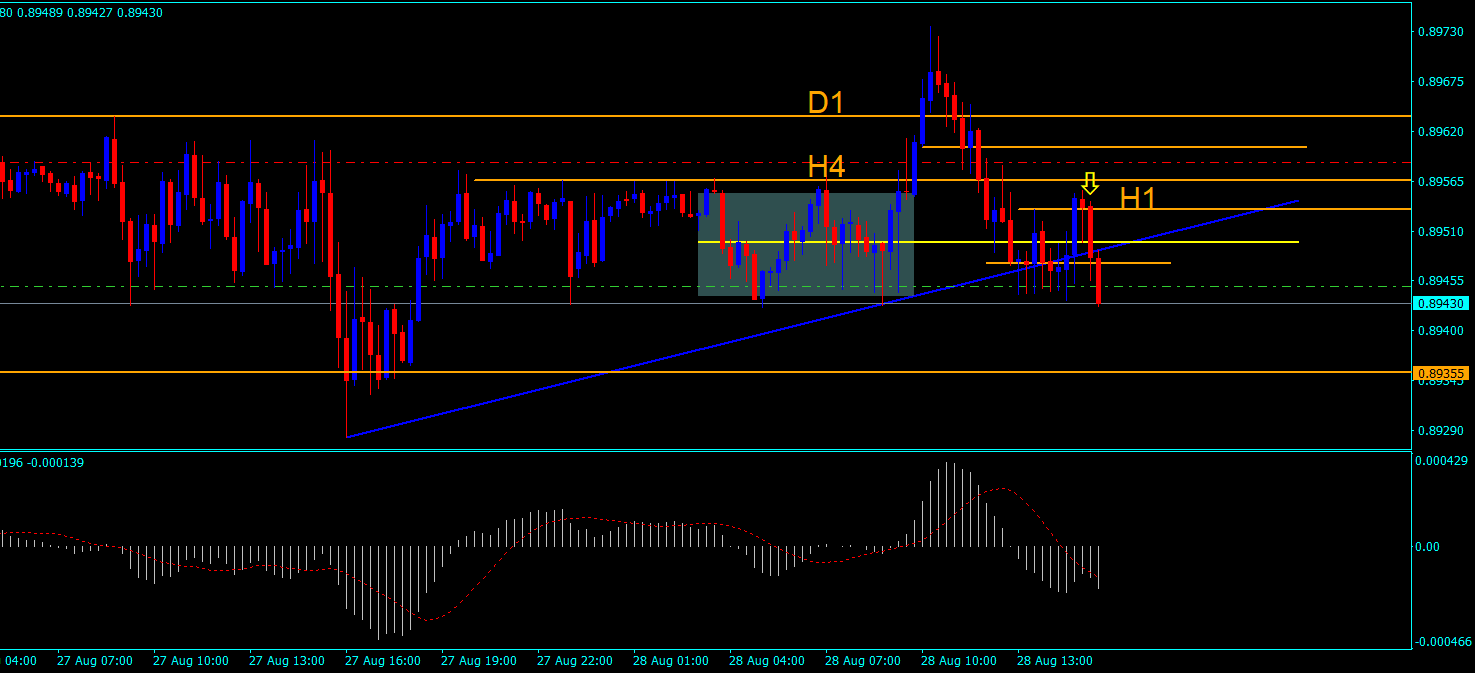1475x673 pixels.
Task: Select the yellow horizontal line through rectangle
Action: coord(998,242)
